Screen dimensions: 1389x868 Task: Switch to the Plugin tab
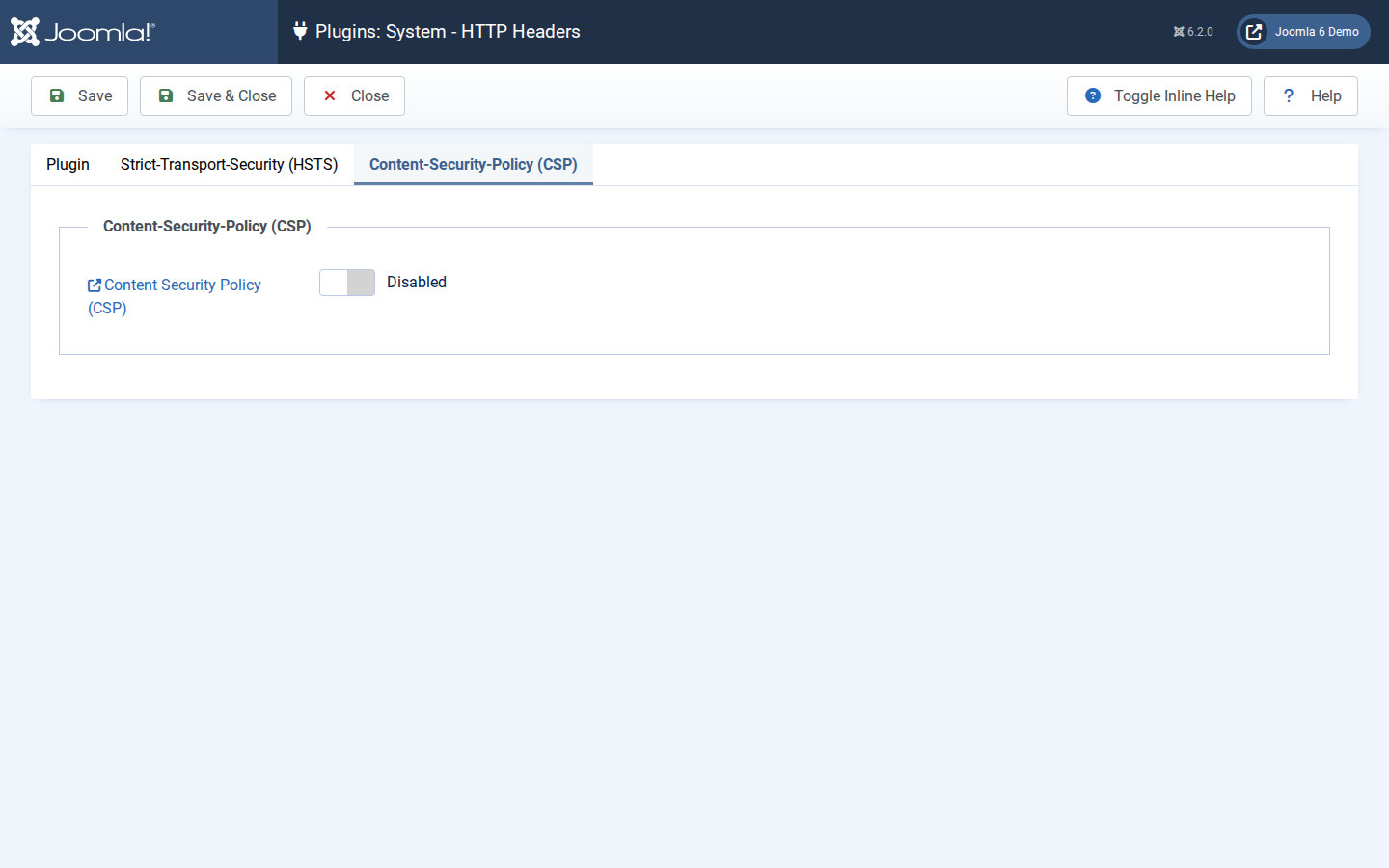coord(68,165)
